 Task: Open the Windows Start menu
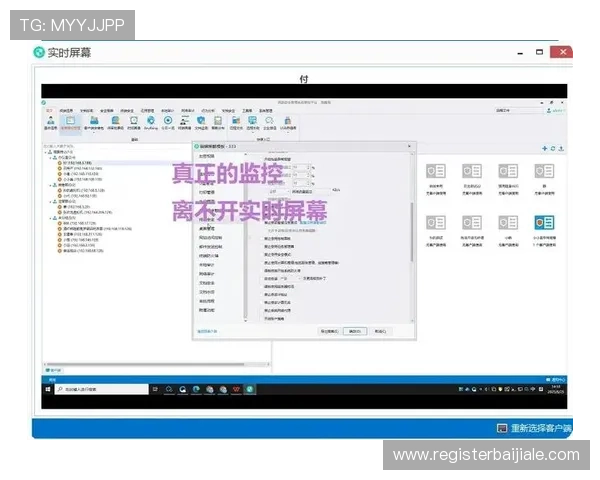pos(48,390)
